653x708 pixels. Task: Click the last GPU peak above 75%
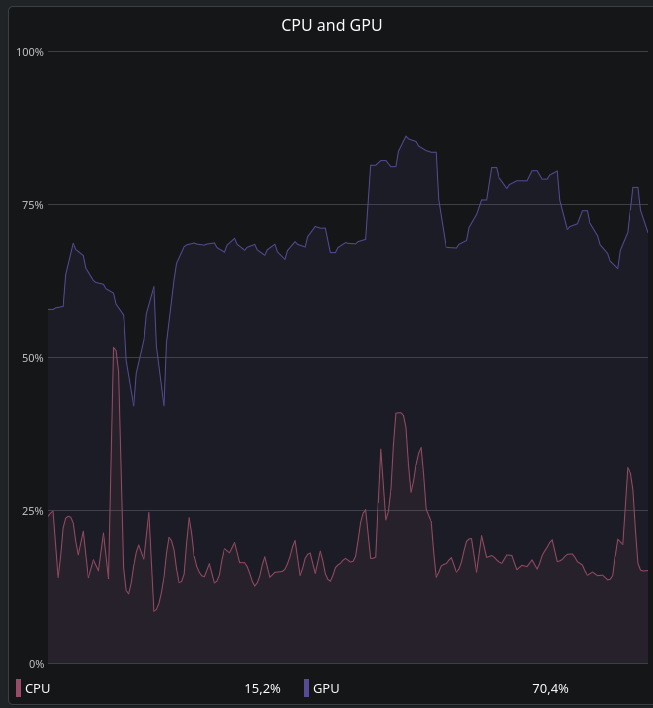pyautogui.click(x=635, y=187)
